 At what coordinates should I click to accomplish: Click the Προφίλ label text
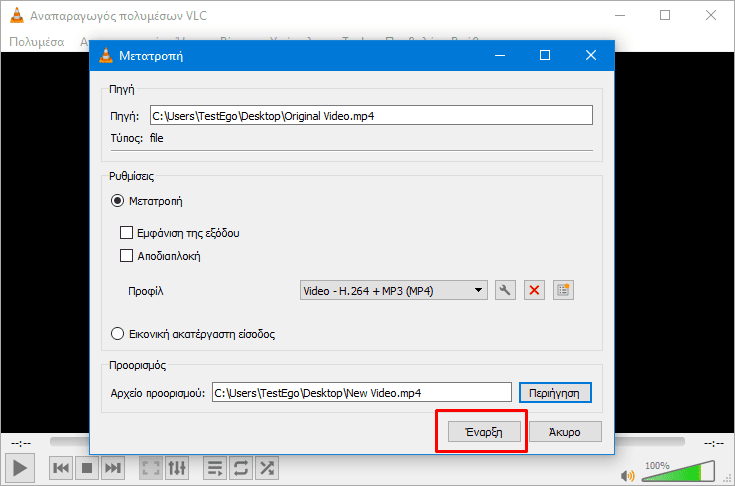146,291
